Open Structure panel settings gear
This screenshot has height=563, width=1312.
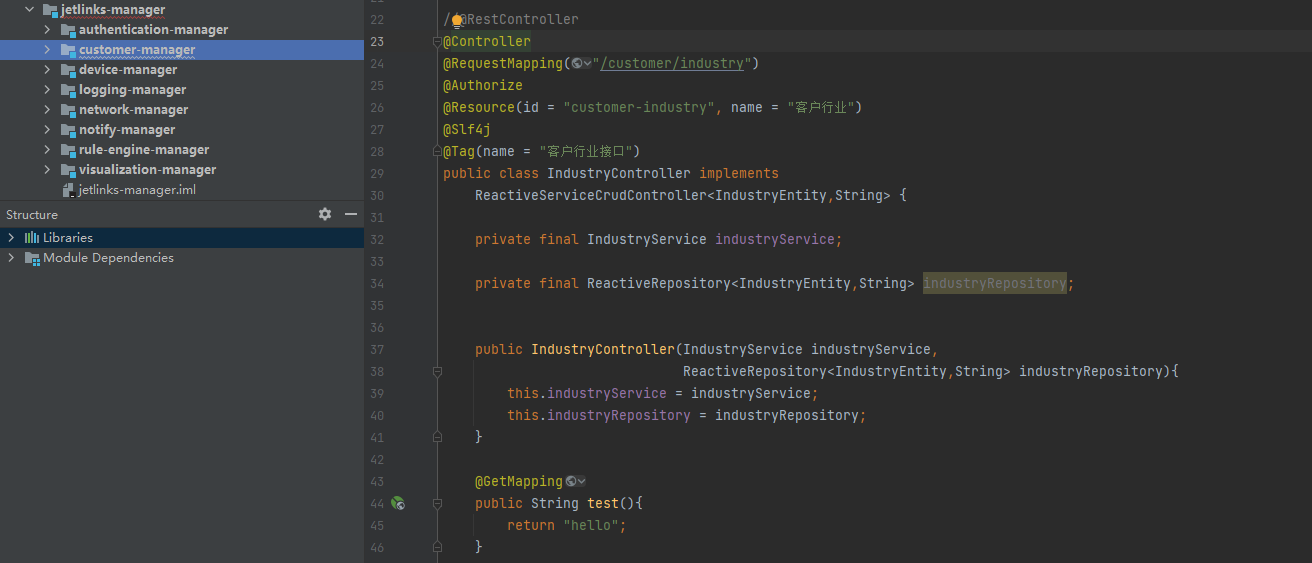click(325, 214)
